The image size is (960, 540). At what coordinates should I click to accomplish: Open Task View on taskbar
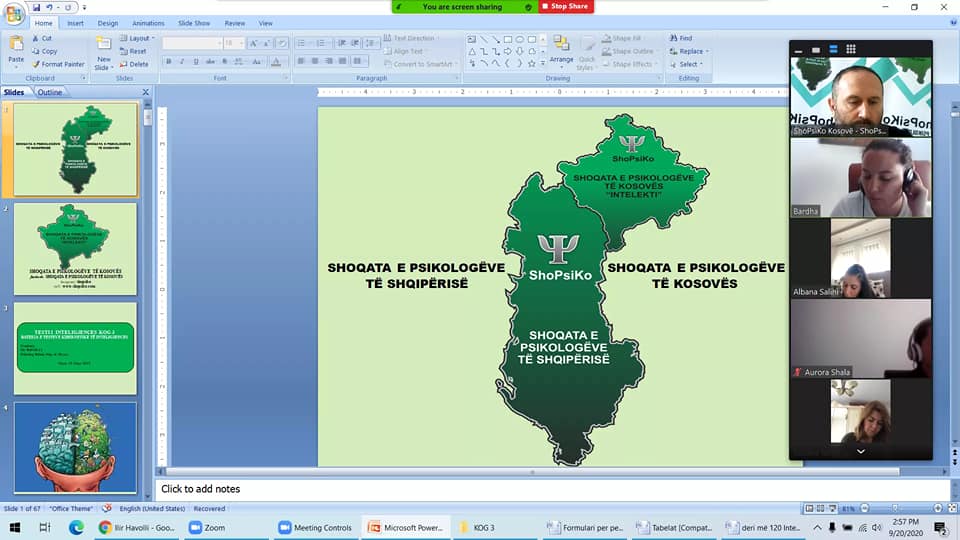coord(45,527)
